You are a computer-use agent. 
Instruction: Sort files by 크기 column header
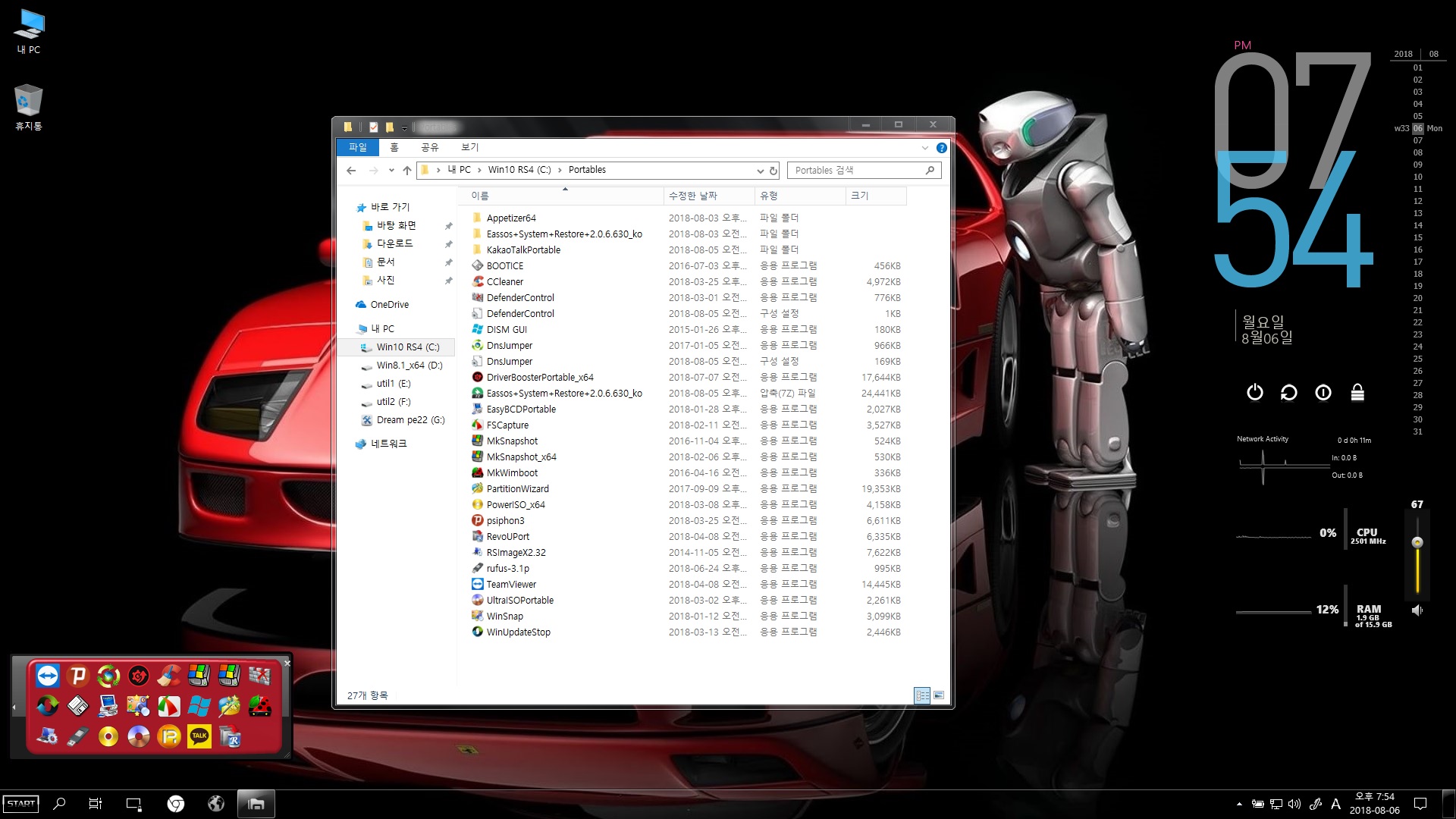[x=876, y=196]
